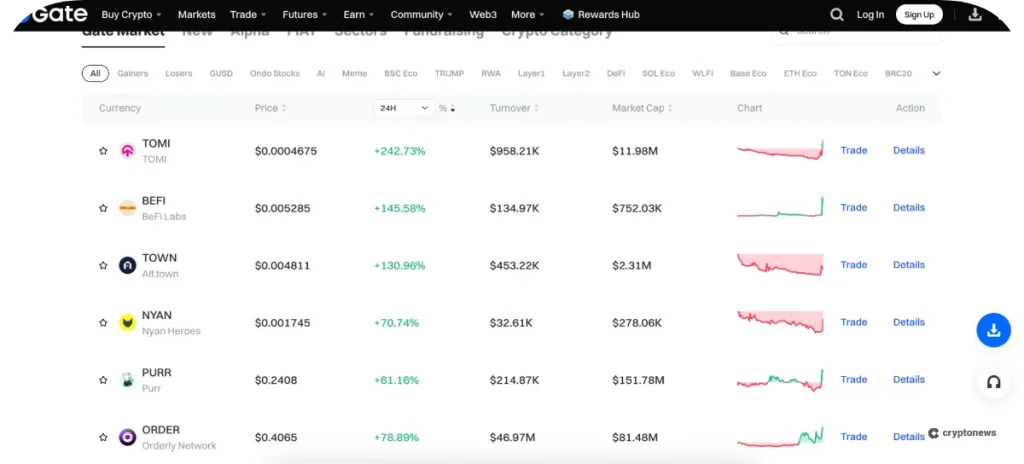Go to Markets in top navigation
The width and height of the screenshot is (1024, 464).
197,14
